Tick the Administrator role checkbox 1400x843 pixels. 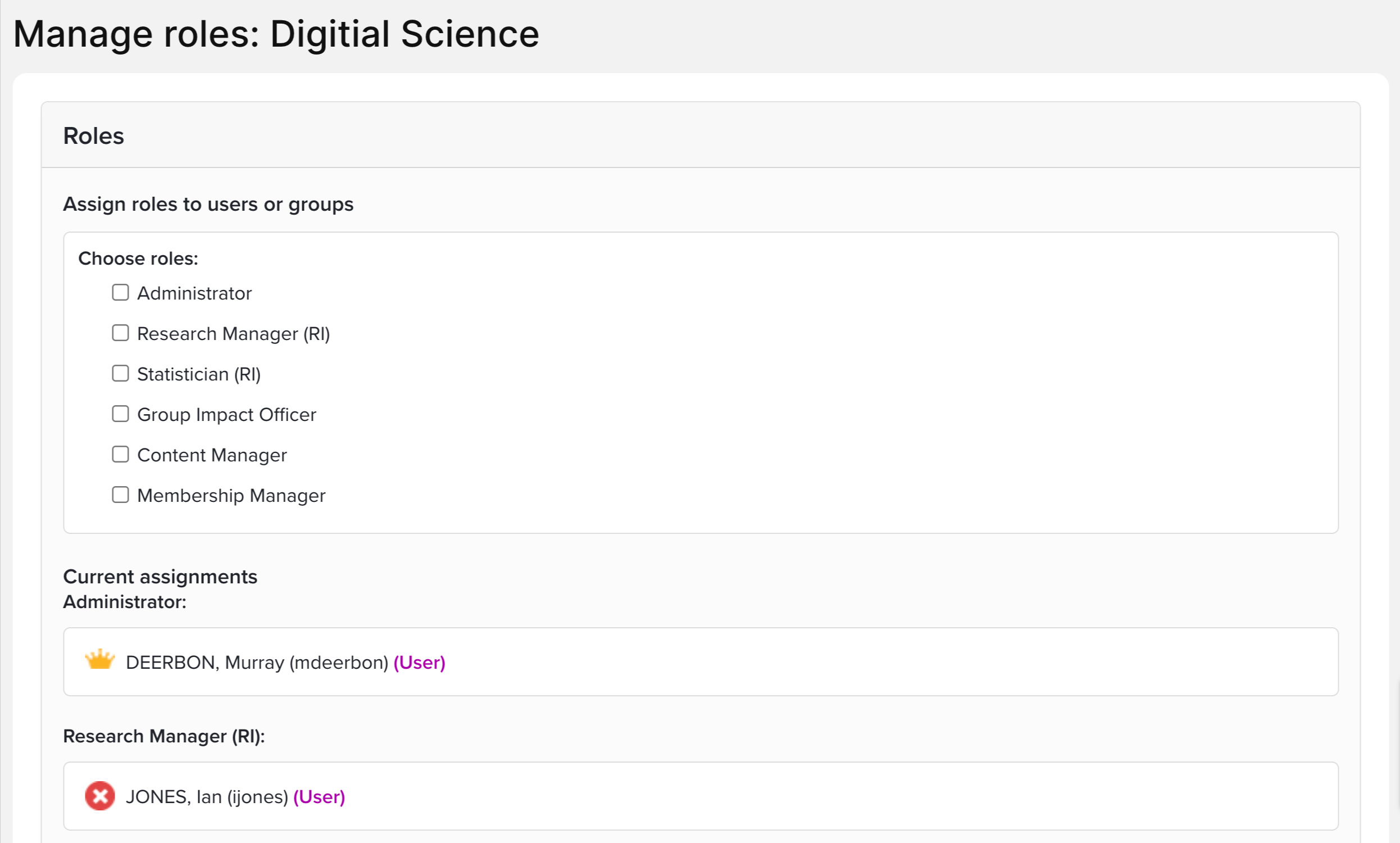click(x=120, y=293)
